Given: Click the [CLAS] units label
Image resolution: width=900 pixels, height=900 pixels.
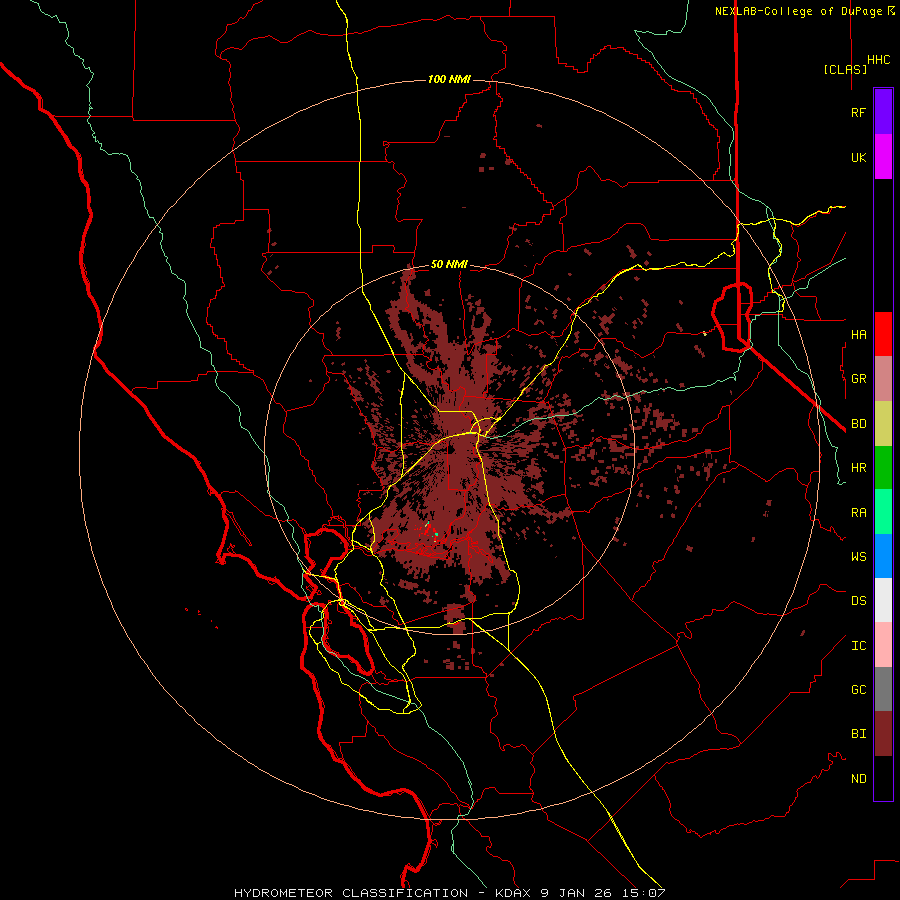Looking at the screenshot, I should [845, 69].
